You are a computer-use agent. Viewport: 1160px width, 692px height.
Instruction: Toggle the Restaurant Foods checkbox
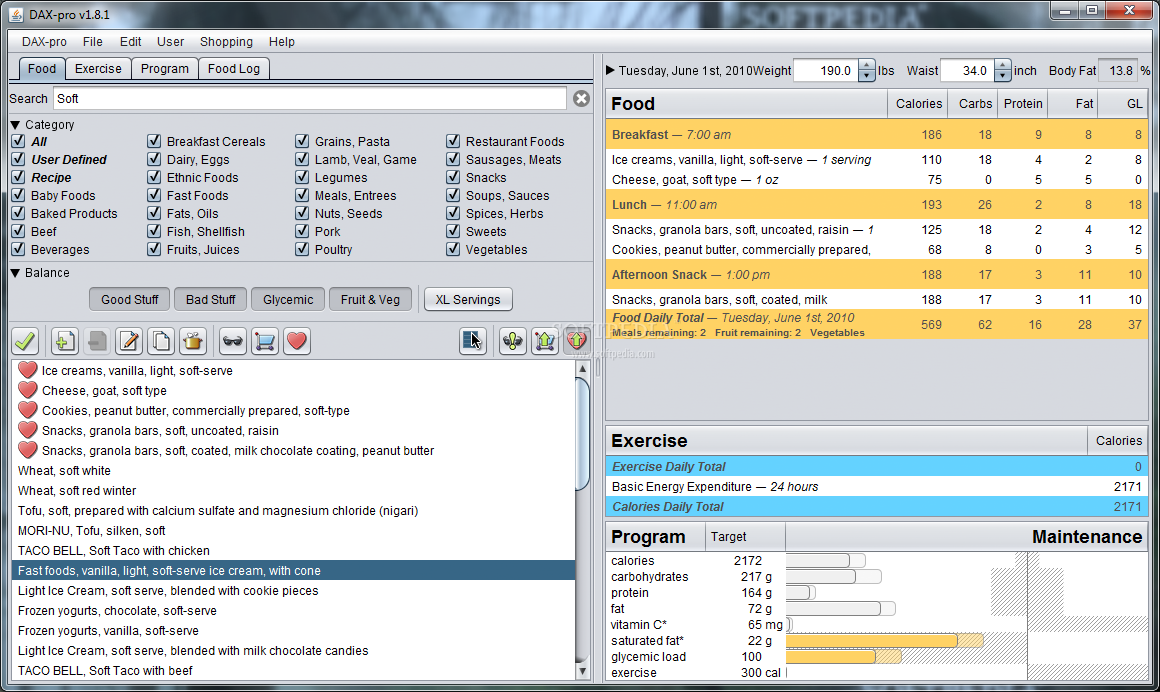(453, 141)
